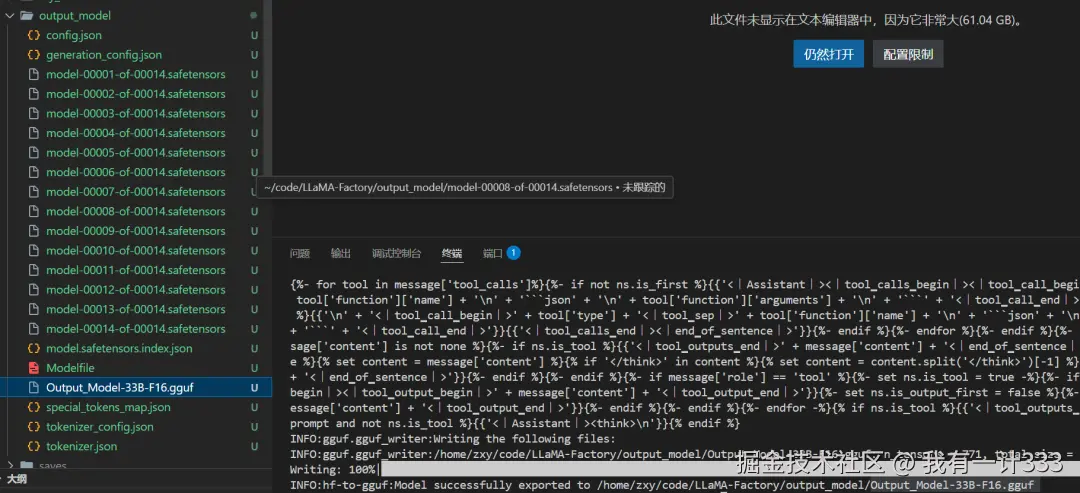The image size is (1080, 493).
Task: Click file icon of model-00012-of-00014.safetensors
Action: point(32,290)
